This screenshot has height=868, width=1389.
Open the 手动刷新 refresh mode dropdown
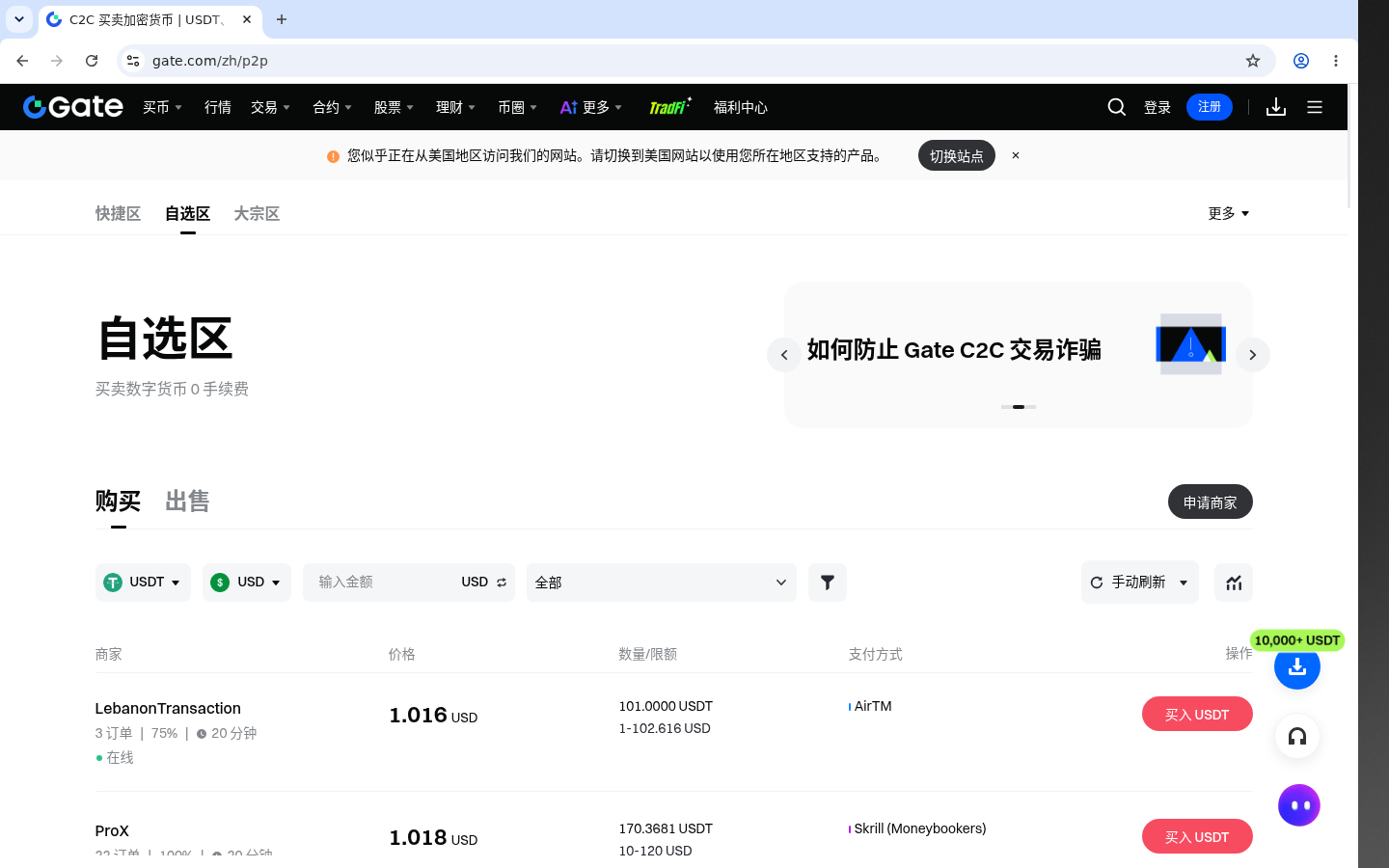(1140, 583)
